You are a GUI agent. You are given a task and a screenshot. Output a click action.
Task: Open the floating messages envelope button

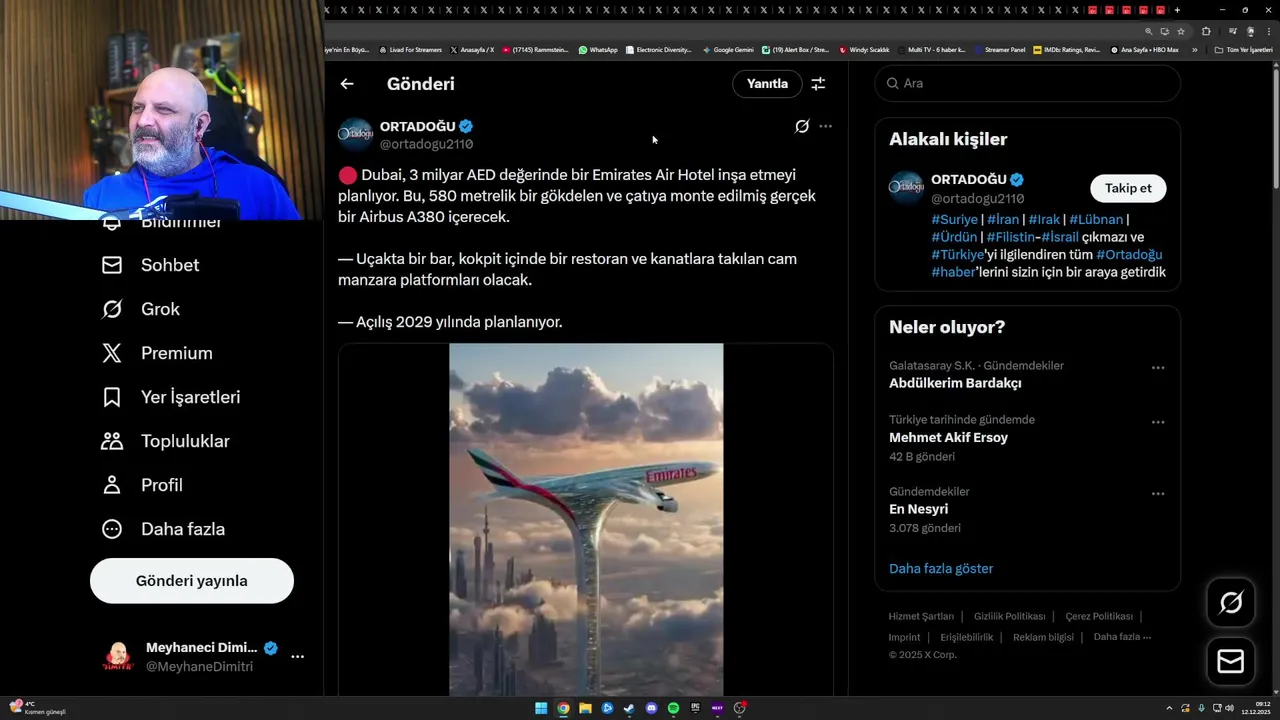(x=1231, y=662)
